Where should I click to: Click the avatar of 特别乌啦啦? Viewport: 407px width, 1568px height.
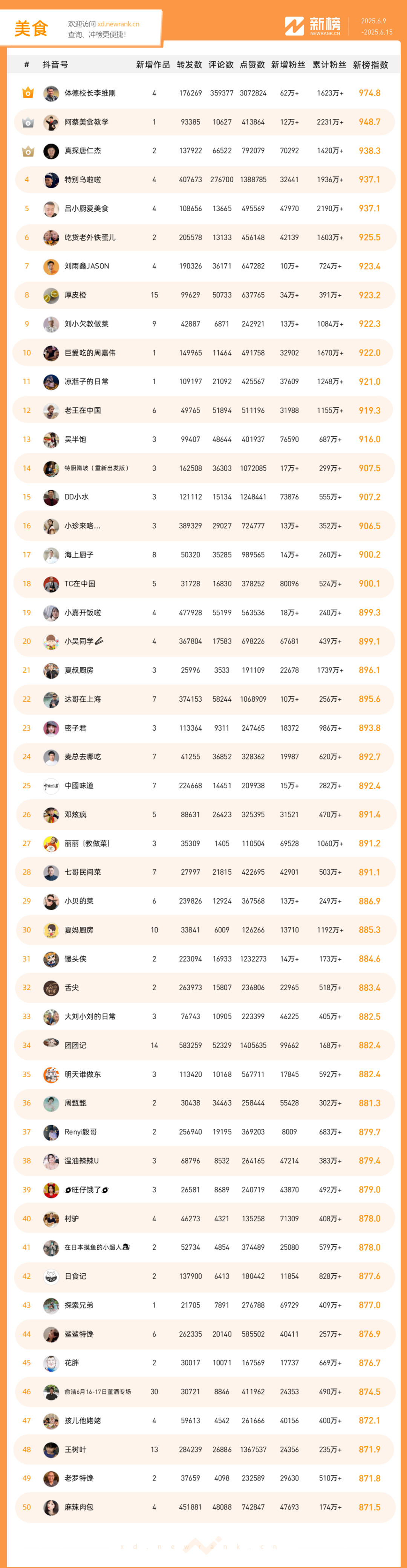pos(51,180)
